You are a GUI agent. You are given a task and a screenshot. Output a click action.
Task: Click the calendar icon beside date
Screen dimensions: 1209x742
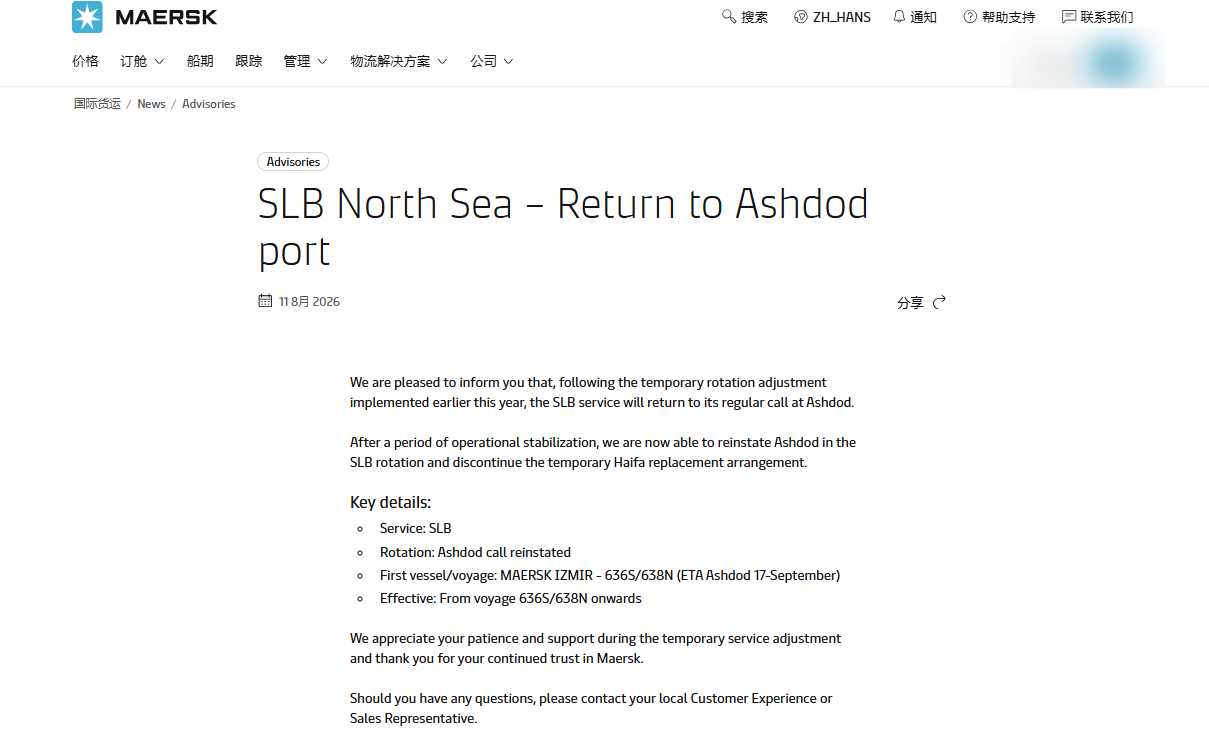pos(265,301)
